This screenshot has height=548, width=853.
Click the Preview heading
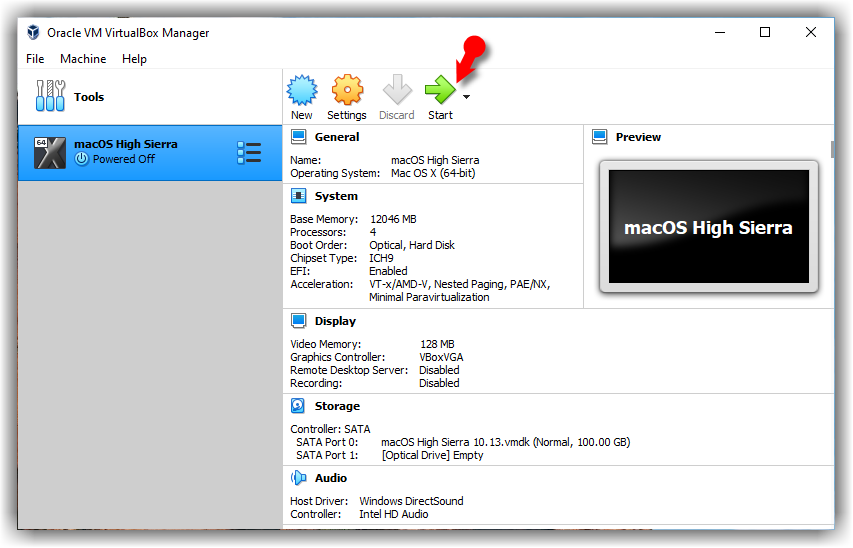(638, 137)
